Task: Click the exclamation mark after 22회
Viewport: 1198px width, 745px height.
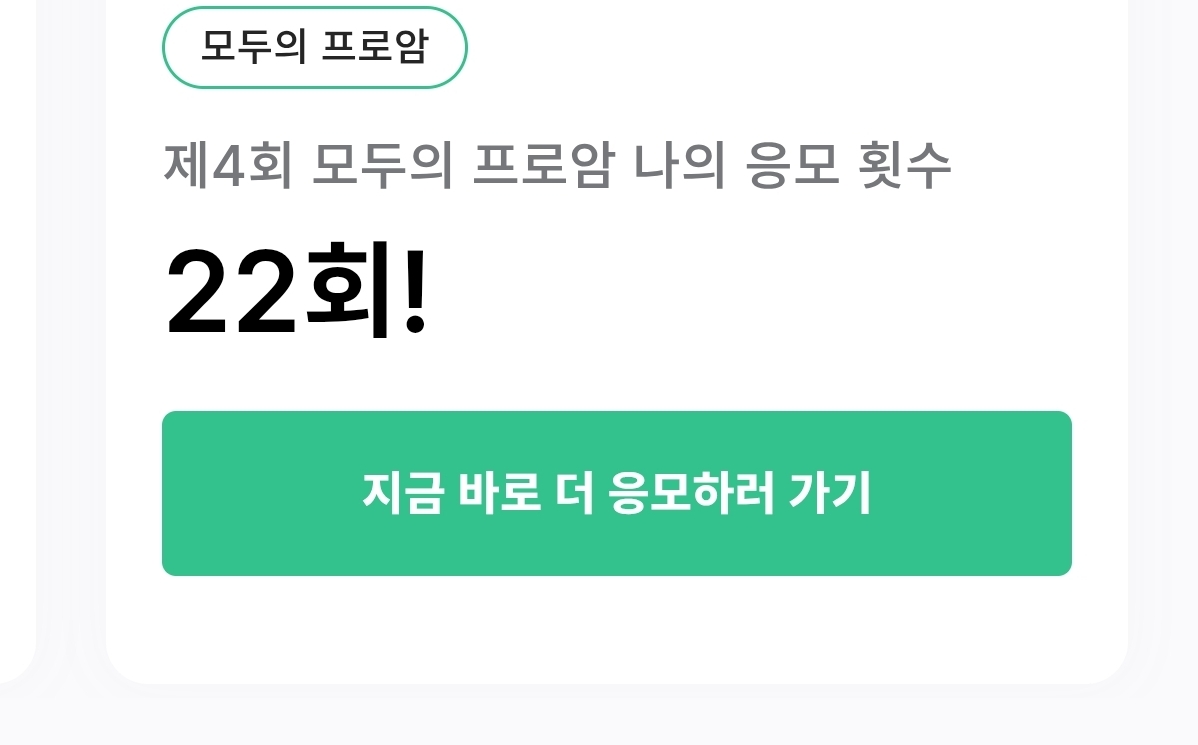Action: tap(415, 291)
